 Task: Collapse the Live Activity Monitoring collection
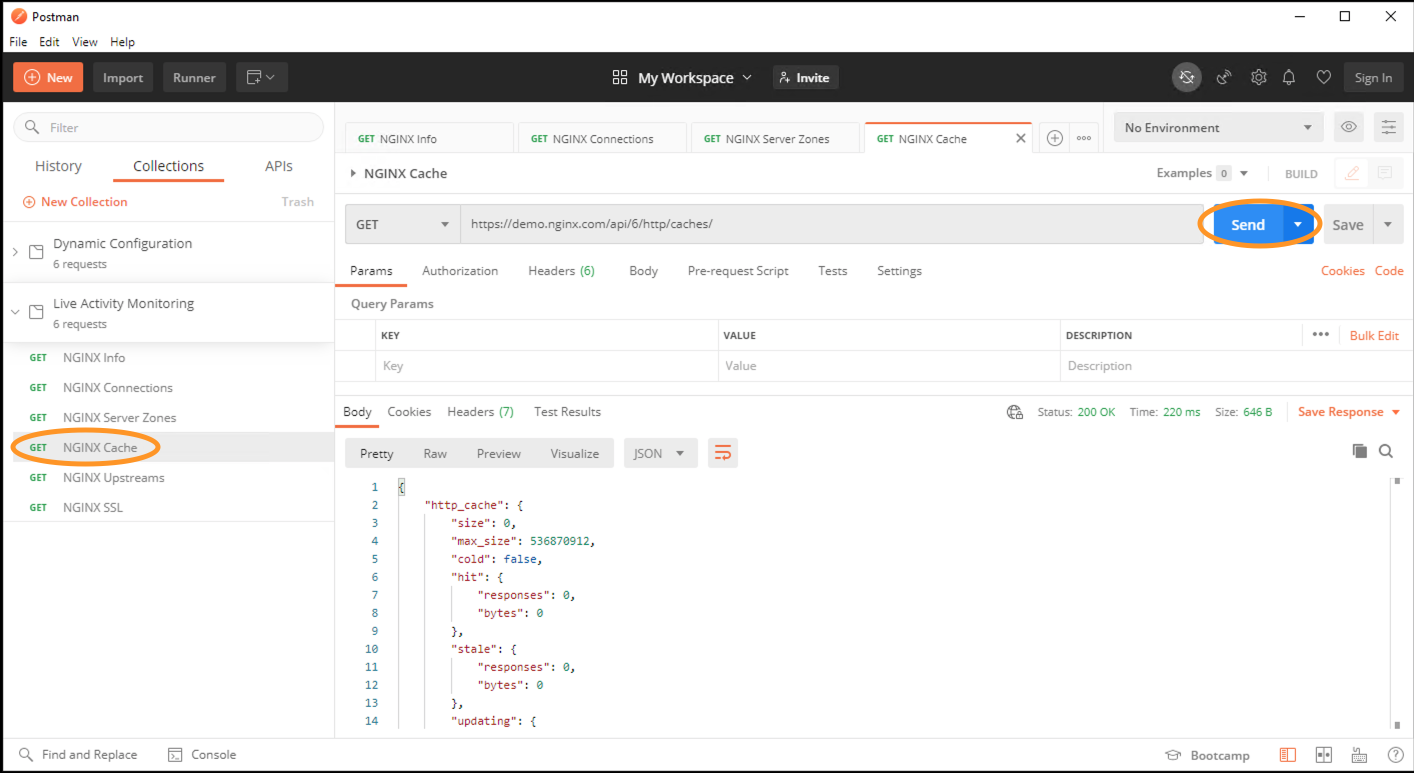[15, 312]
